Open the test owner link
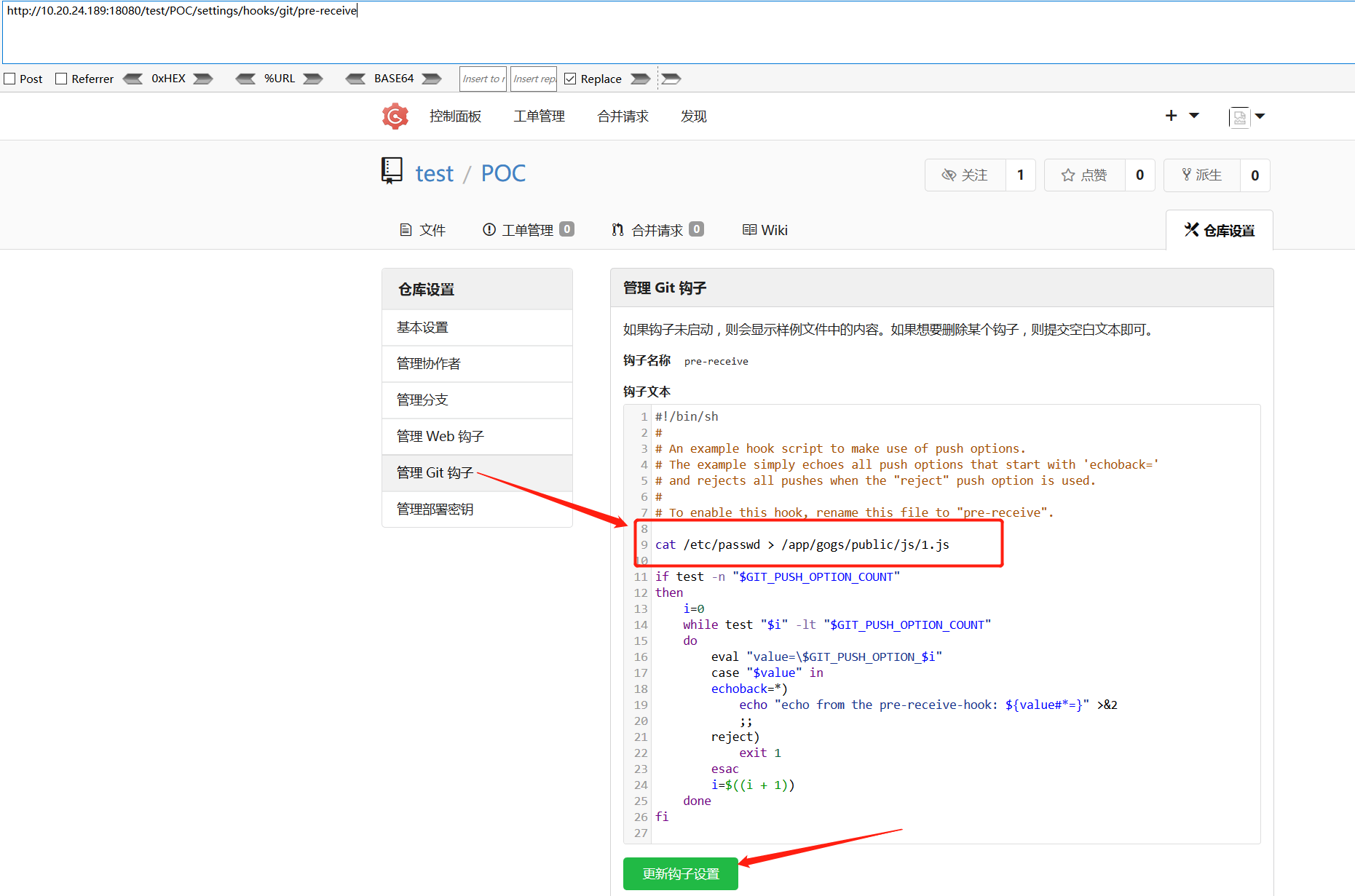The image size is (1355, 896). tap(435, 174)
